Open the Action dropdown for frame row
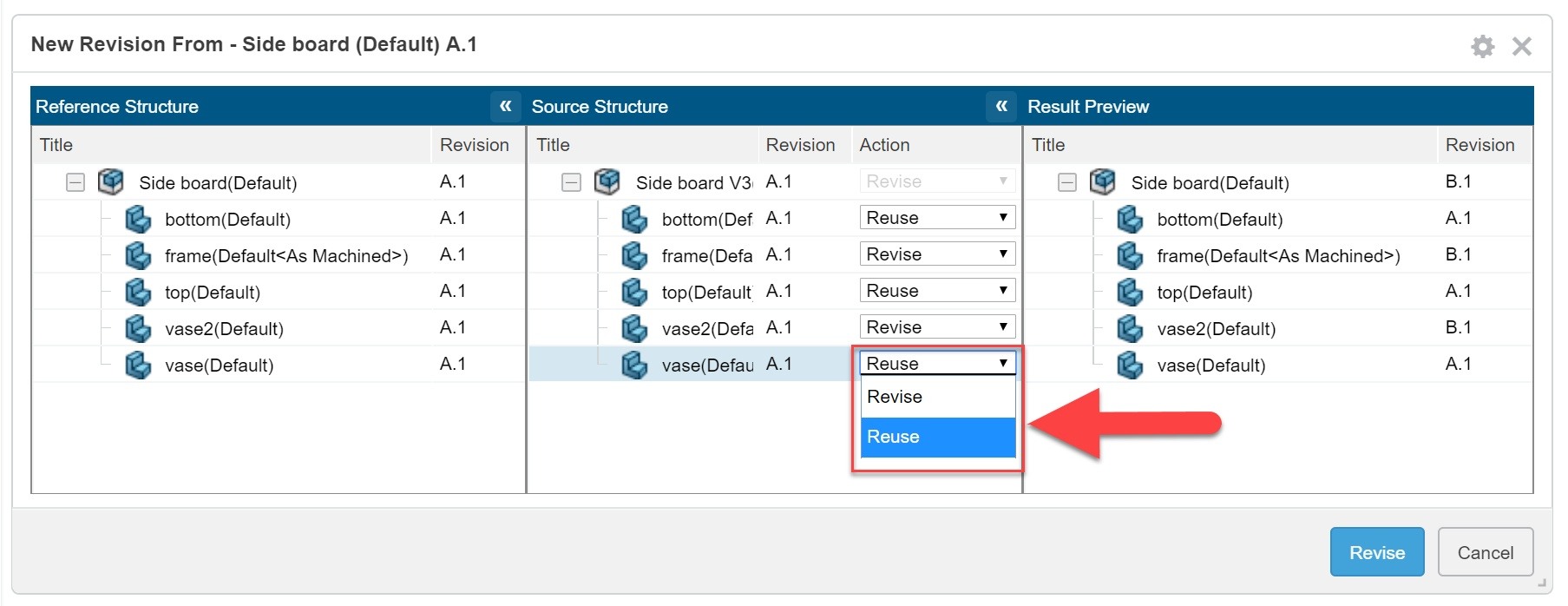This screenshot has height=606, width=1568. click(x=936, y=254)
